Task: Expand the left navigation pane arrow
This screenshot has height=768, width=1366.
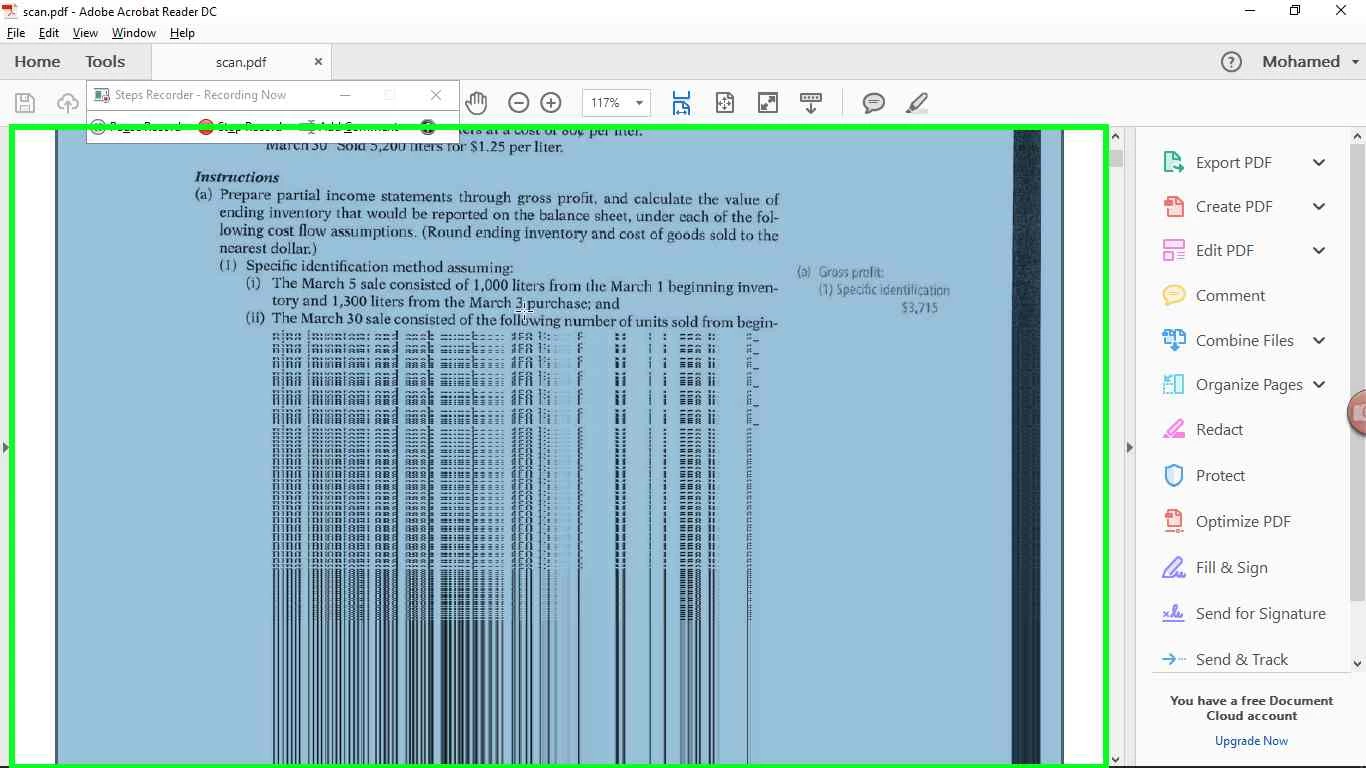Action: point(5,447)
